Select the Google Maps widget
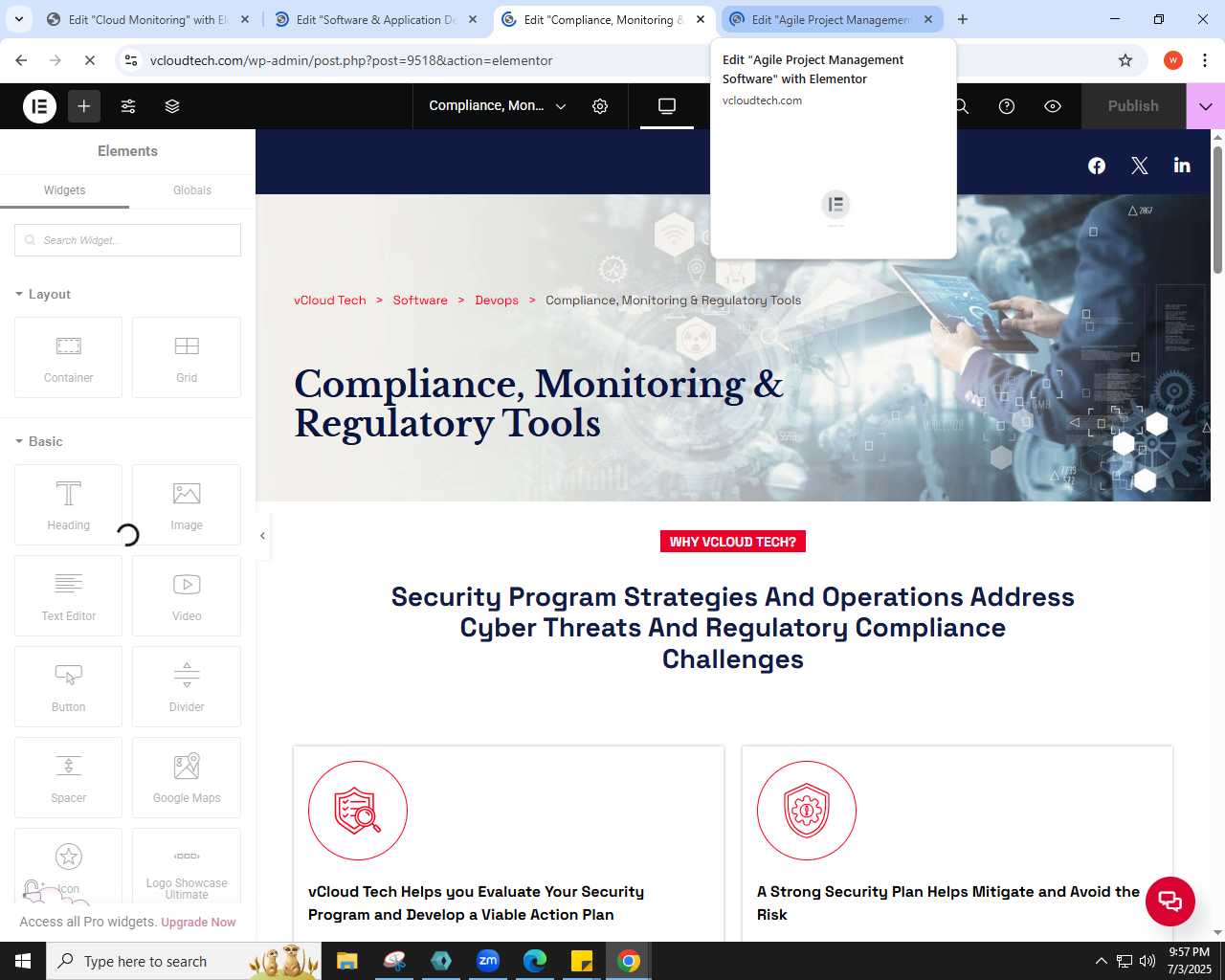This screenshot has height=980, width=1225. click(x=187, y=777)
